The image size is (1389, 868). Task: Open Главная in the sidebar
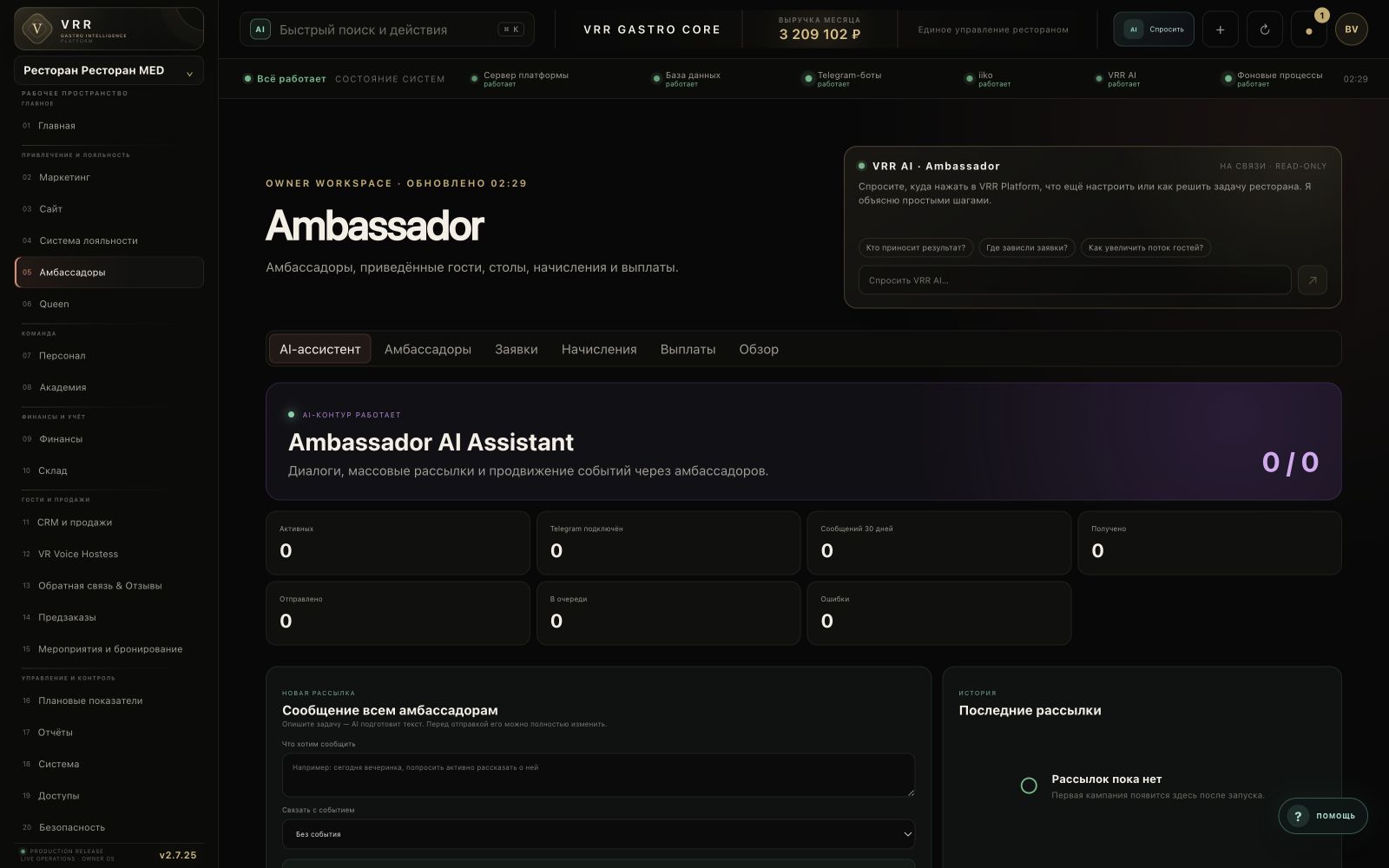coord(109,126)
